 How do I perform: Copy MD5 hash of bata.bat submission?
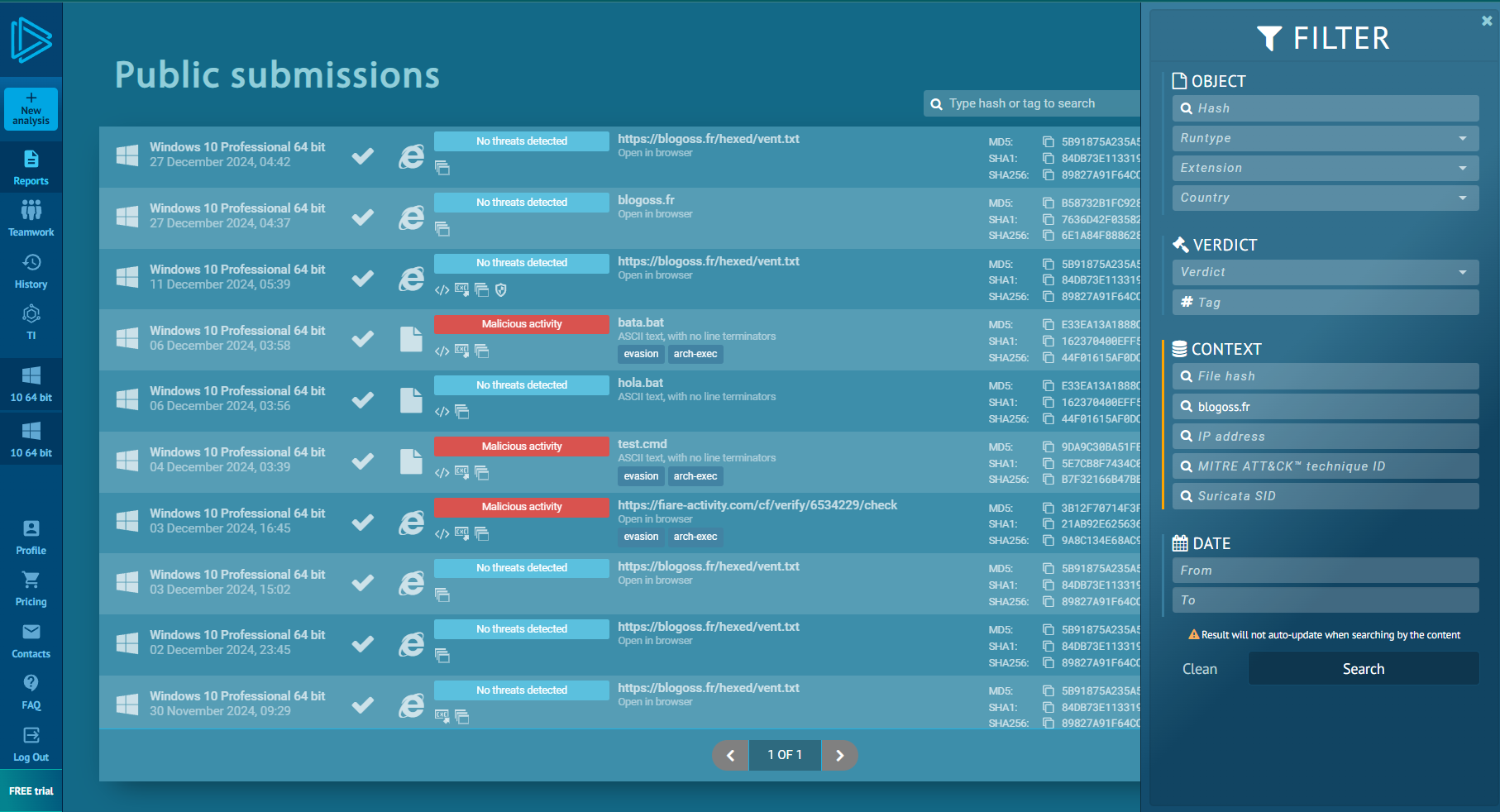[1049, 325]
